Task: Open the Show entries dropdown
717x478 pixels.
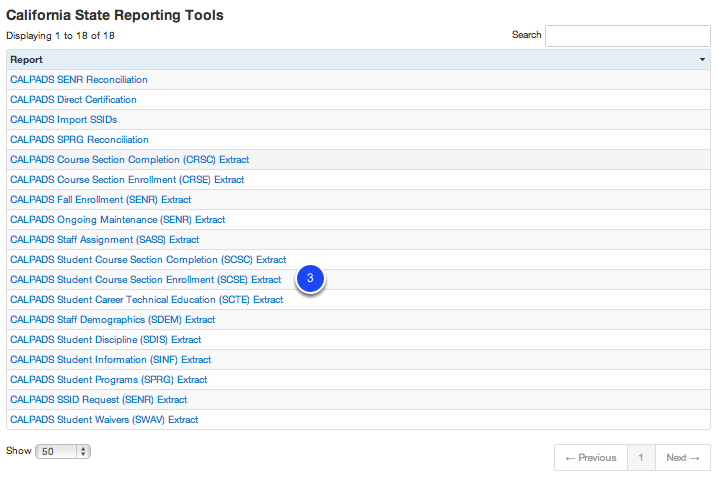Action: point(63,451)
